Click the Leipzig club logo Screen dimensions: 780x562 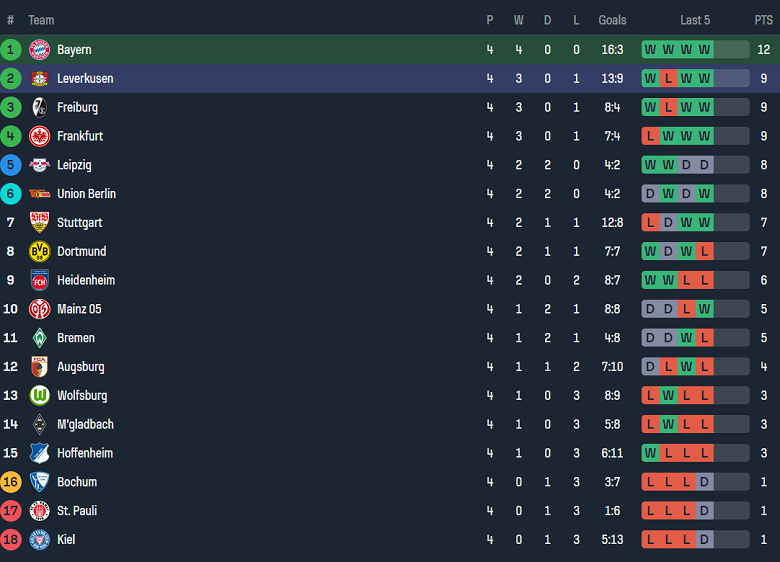click(40, 165)
